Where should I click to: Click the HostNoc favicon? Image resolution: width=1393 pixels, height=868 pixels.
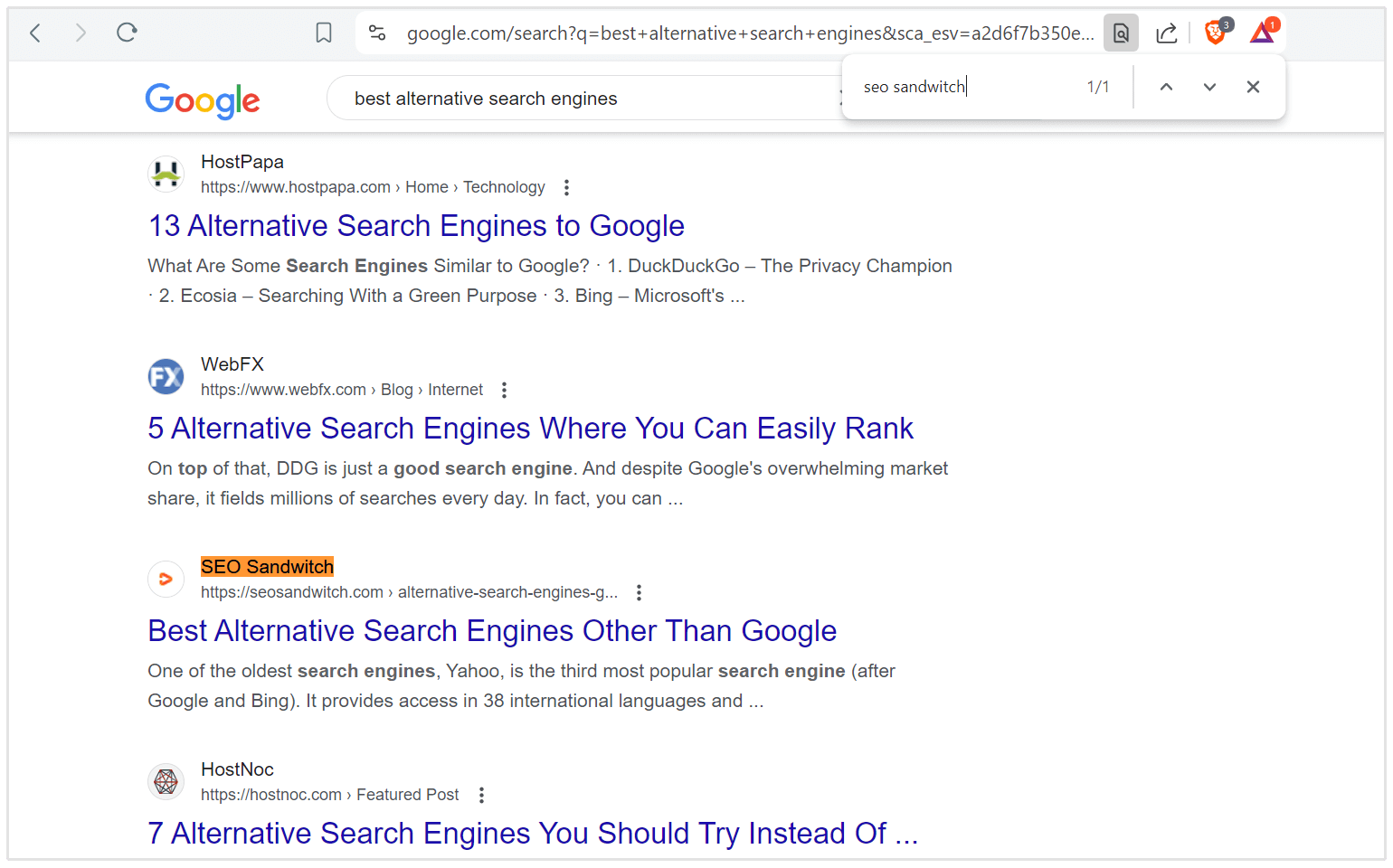click(x=166, y=781)
